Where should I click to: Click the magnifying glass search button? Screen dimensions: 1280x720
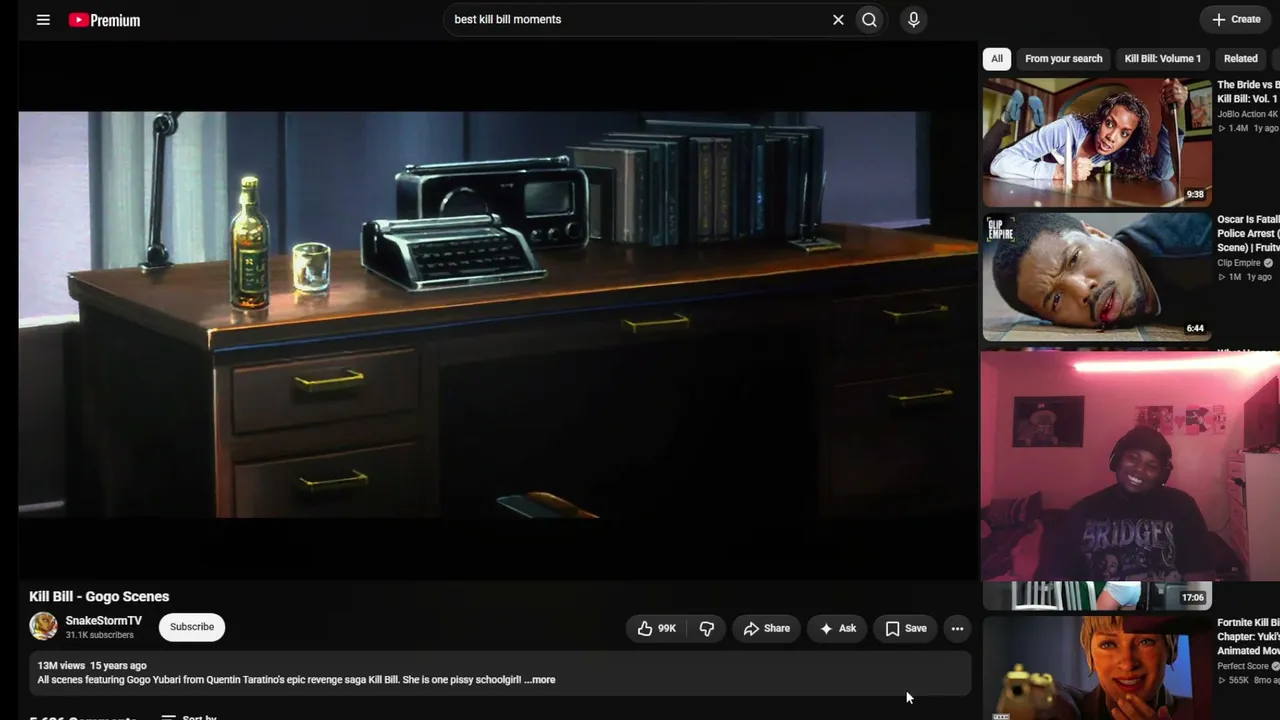pos(870,20)
